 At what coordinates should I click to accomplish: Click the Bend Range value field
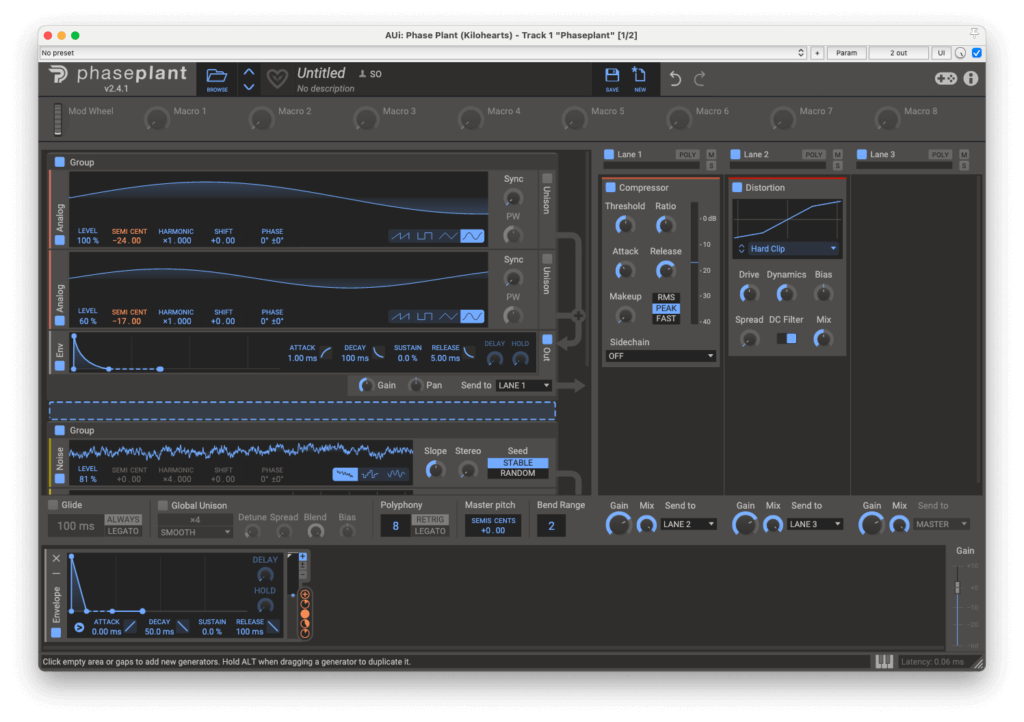(x=551, y=526)
